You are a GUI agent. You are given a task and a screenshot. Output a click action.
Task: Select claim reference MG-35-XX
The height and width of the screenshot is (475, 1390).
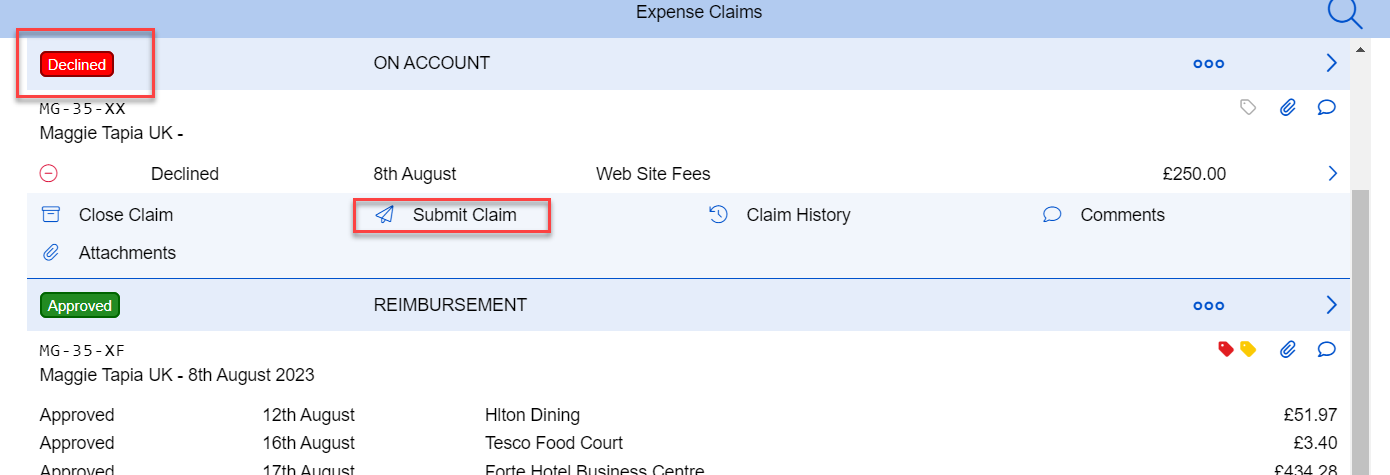tap(82, 109)
